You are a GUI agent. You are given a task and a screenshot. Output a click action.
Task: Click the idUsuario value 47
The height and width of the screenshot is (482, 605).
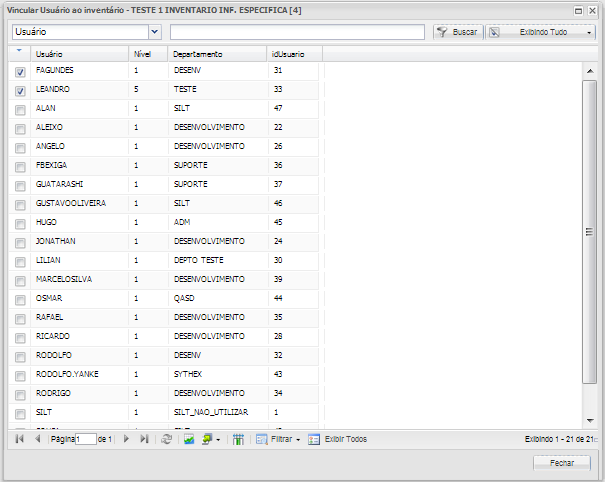[278, 108]
